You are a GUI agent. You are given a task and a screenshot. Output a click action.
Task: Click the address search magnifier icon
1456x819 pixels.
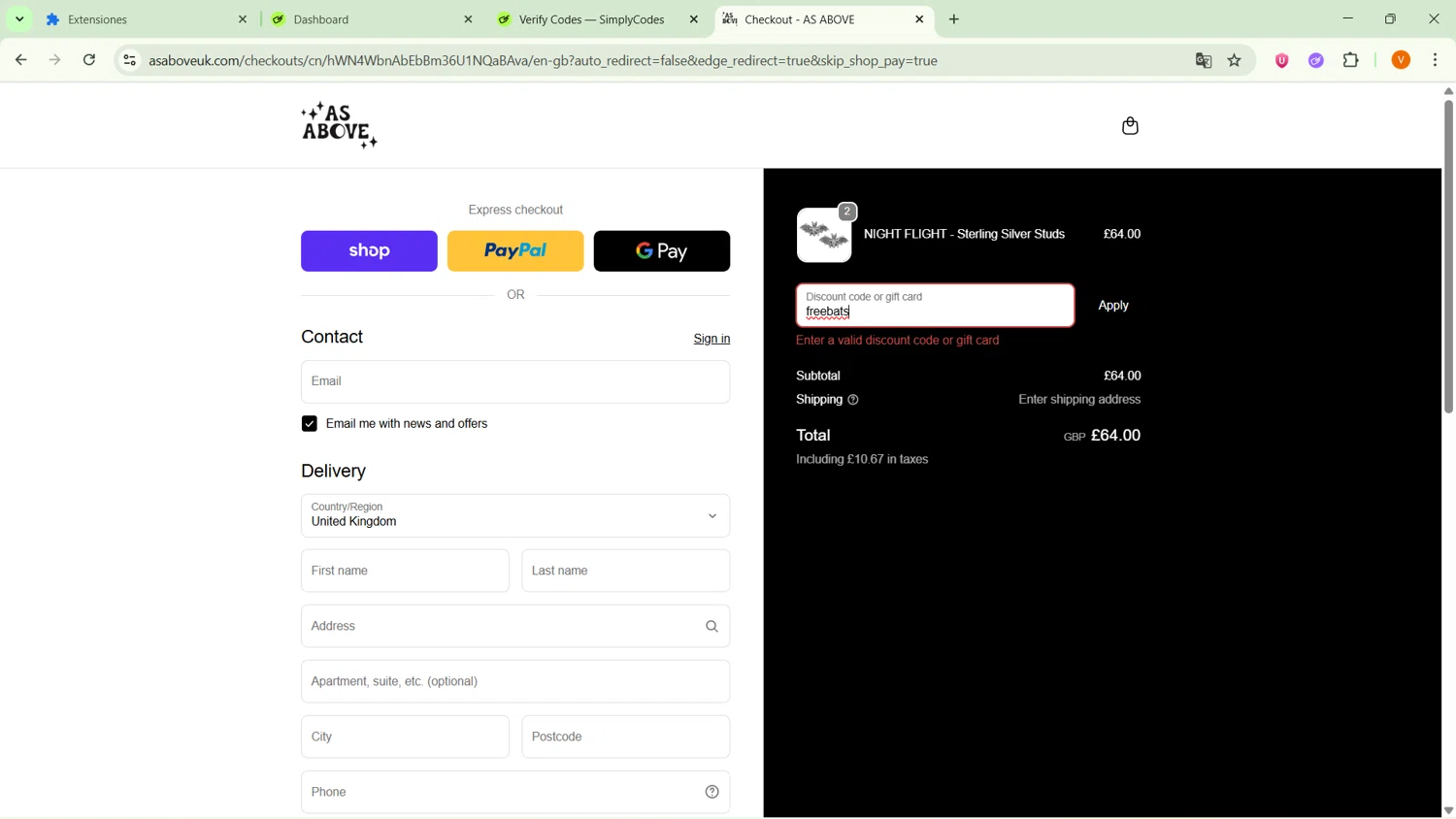click(x=711, y=627)
